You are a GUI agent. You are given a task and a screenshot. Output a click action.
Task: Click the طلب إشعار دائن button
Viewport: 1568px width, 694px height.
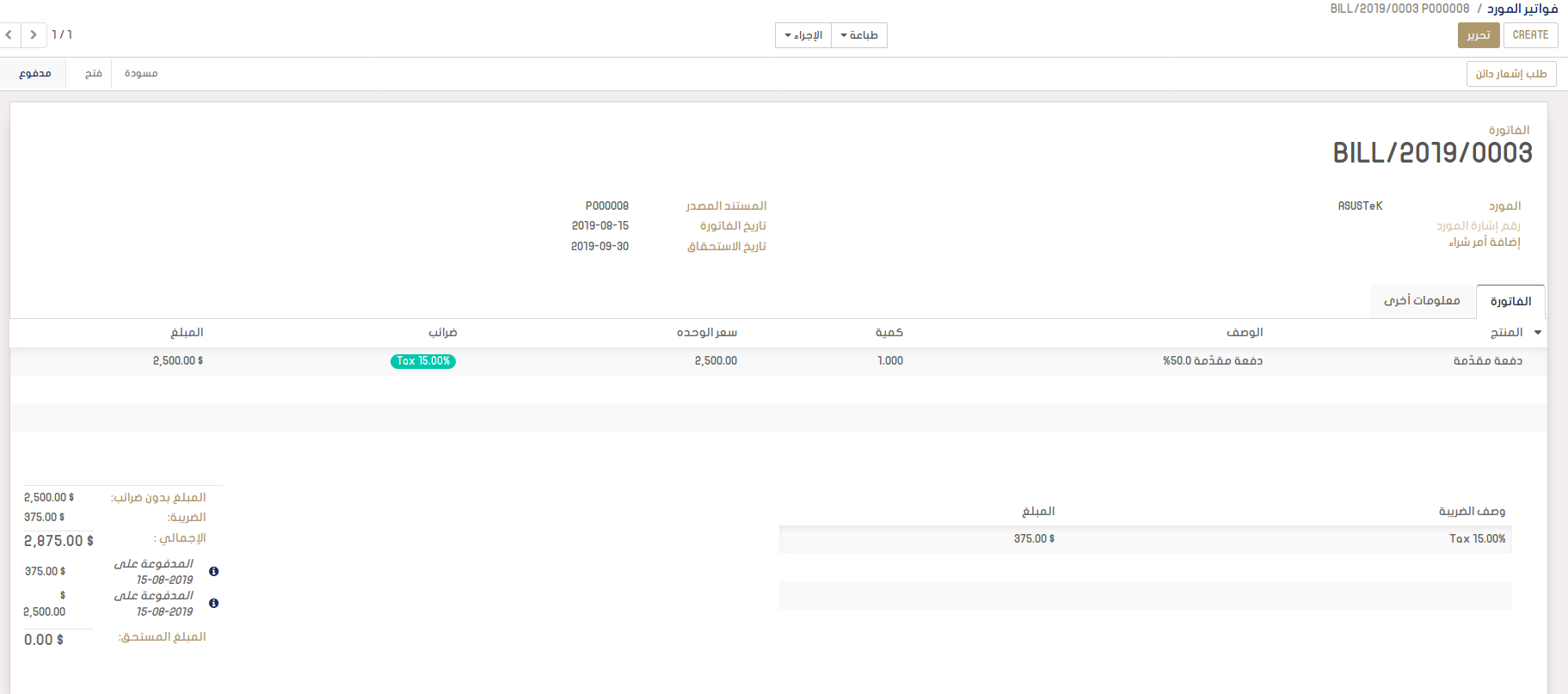tap(1510, 74)
